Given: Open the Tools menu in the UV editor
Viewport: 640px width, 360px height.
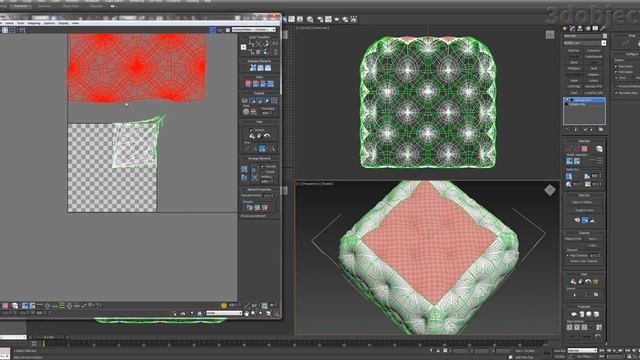Looking at the screenshot, I should tap(20, 23).
